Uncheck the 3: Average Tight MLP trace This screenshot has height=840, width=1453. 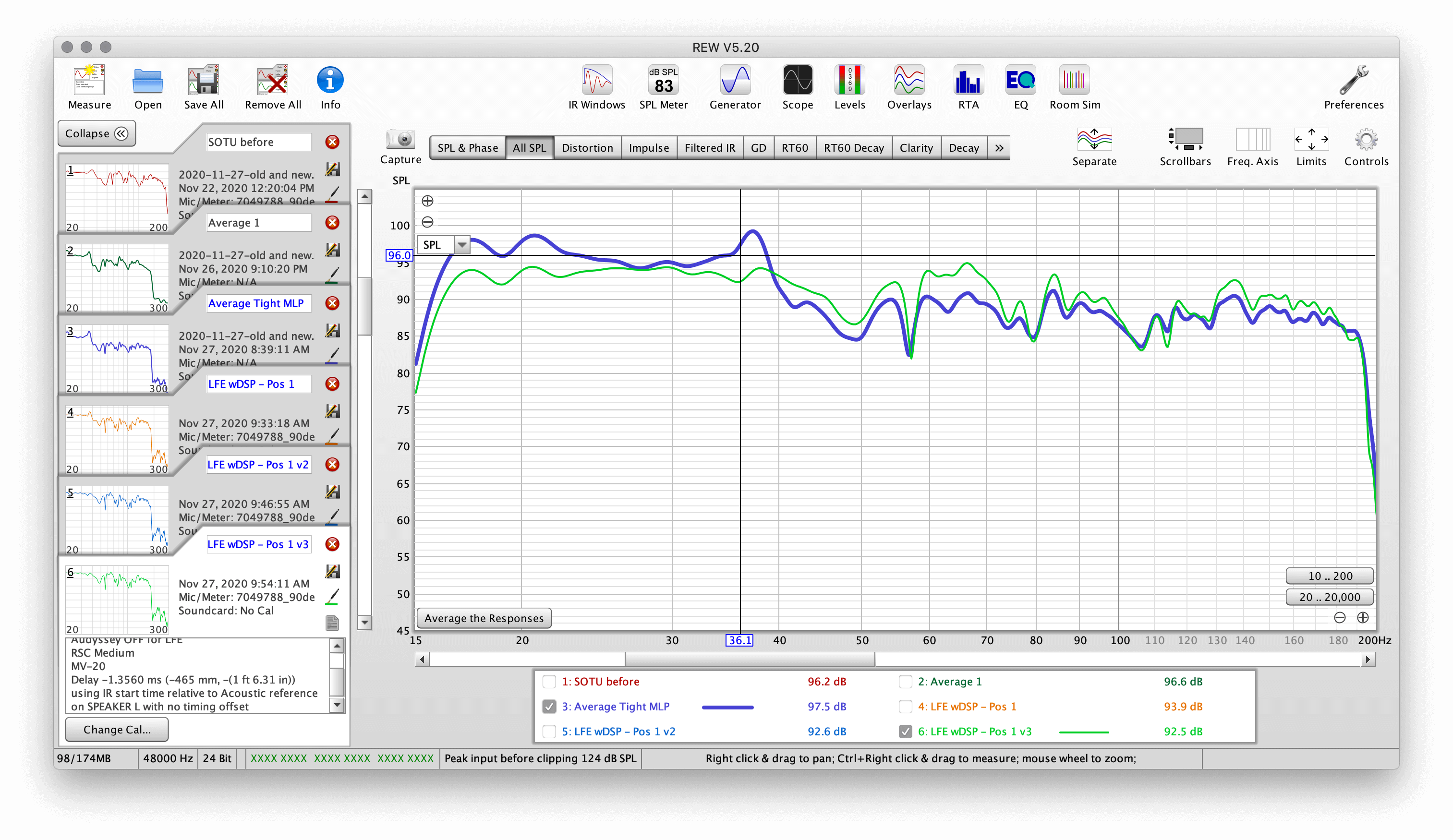click(549, 706)
